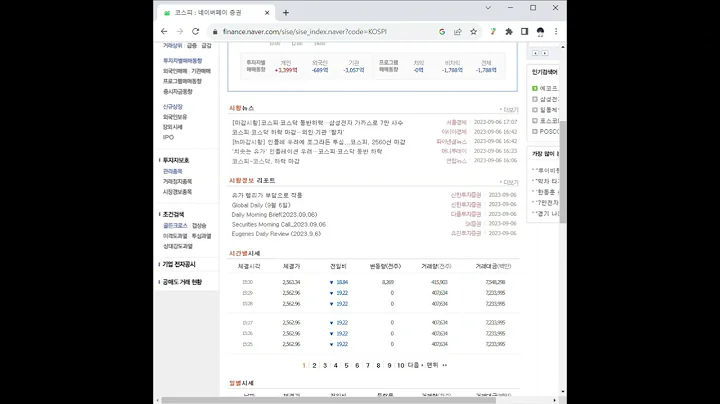Click the vertical page scrollbar thumb
This screenshot has width=720, height=404.
point(563,172)
